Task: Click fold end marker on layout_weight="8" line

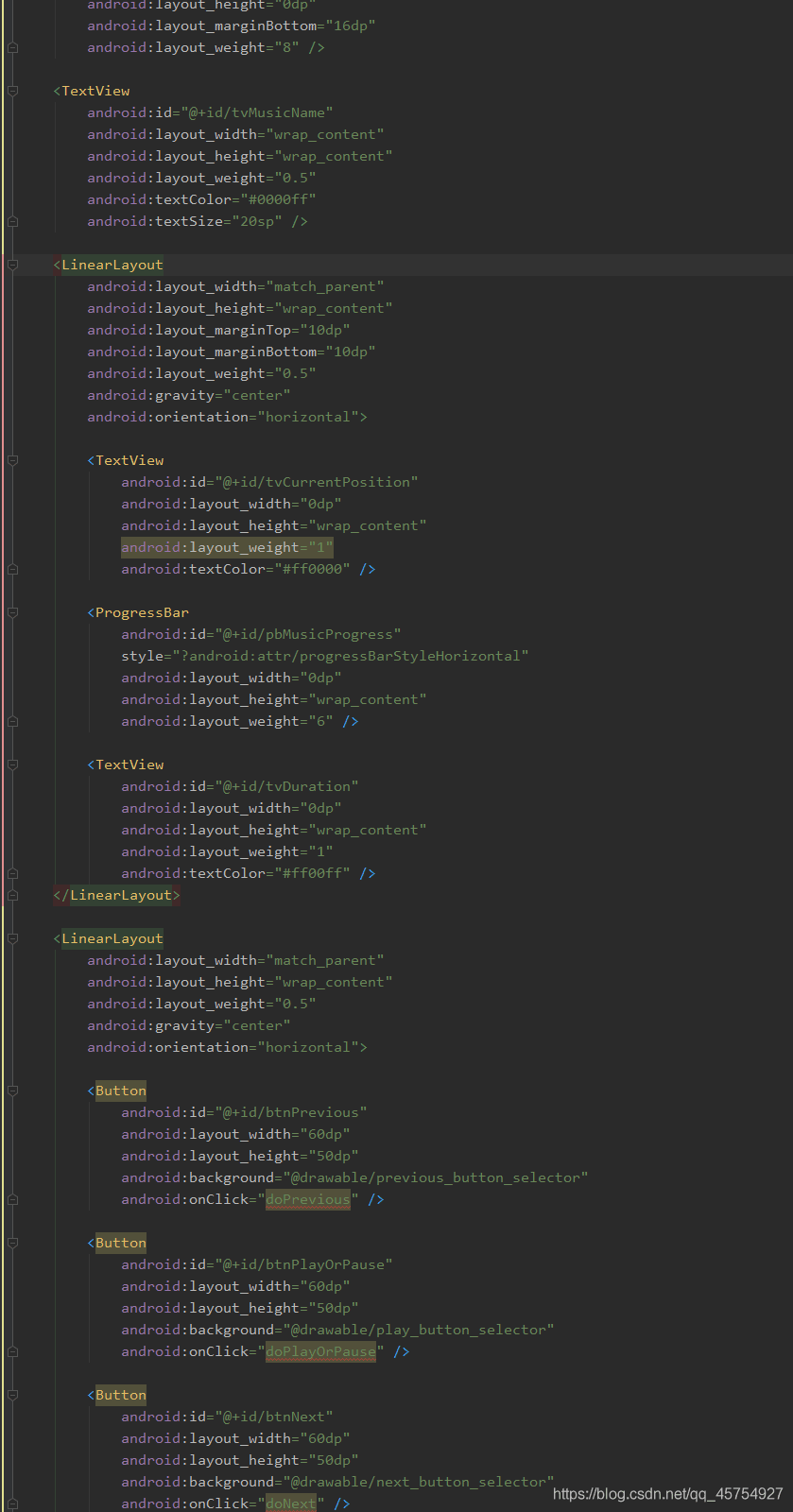Action: click(12, 47)
